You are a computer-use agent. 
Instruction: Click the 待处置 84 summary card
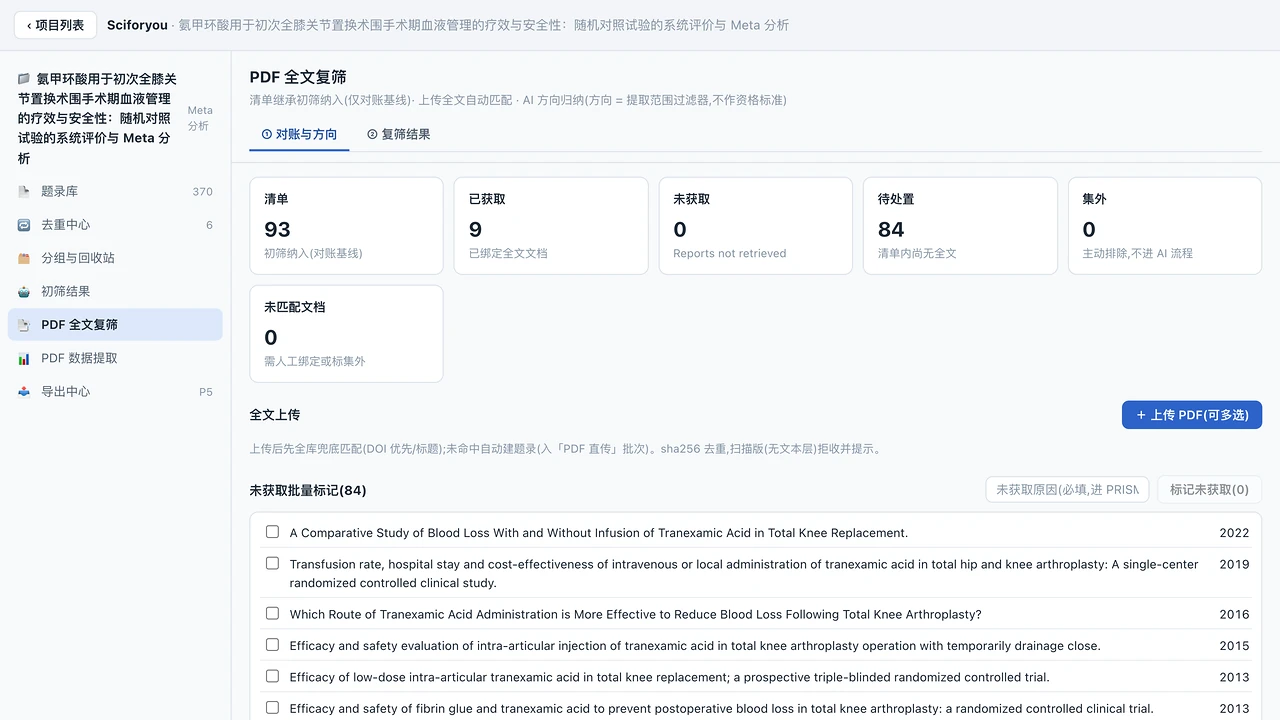(960, 226)
